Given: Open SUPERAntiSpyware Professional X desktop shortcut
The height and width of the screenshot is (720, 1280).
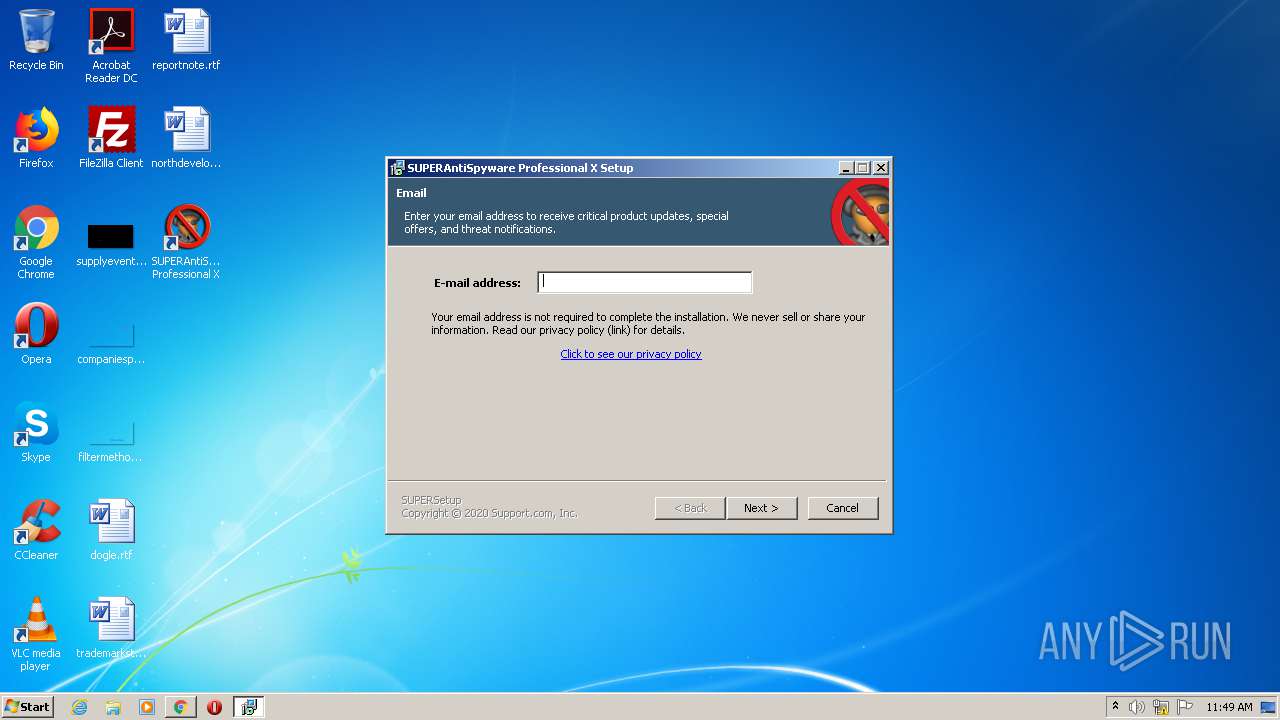Looking at the screenshot, I should pos(186,242).
